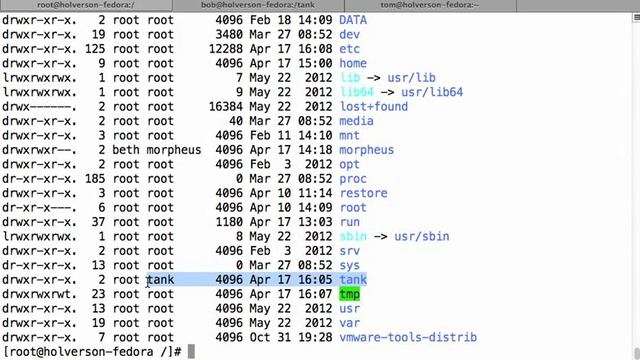Click the dev directory name

point(349,34)
